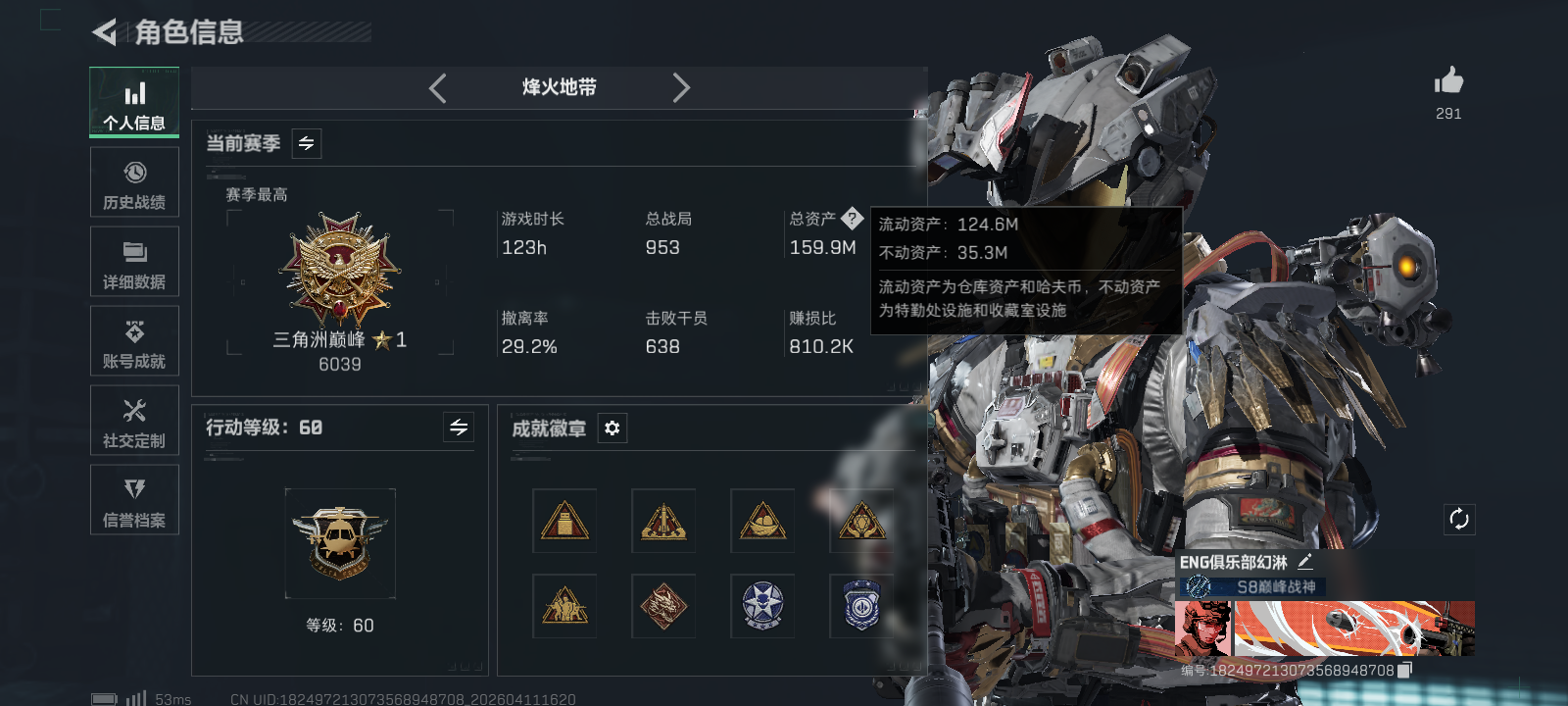
Task: Open the 历史战绩 tab
Action: click(x=134, y=182)
